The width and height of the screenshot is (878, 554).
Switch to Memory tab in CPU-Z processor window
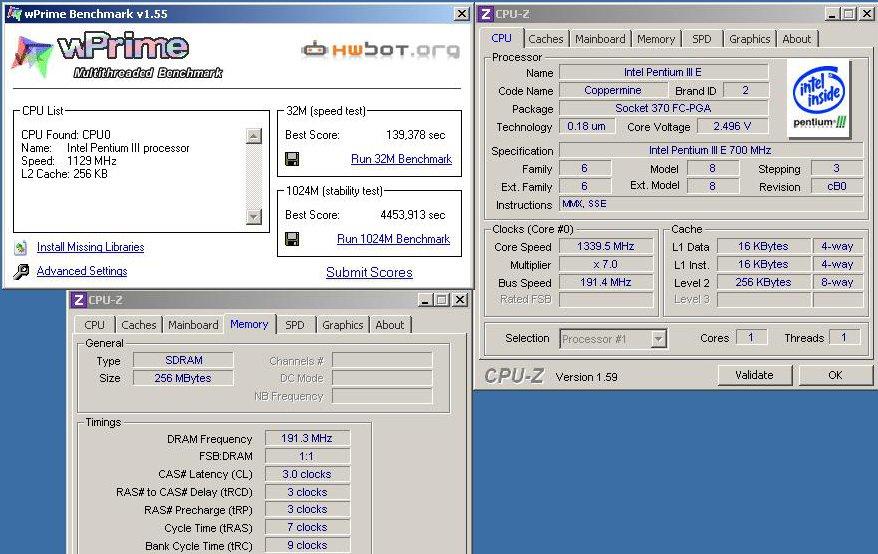point(656,39)
